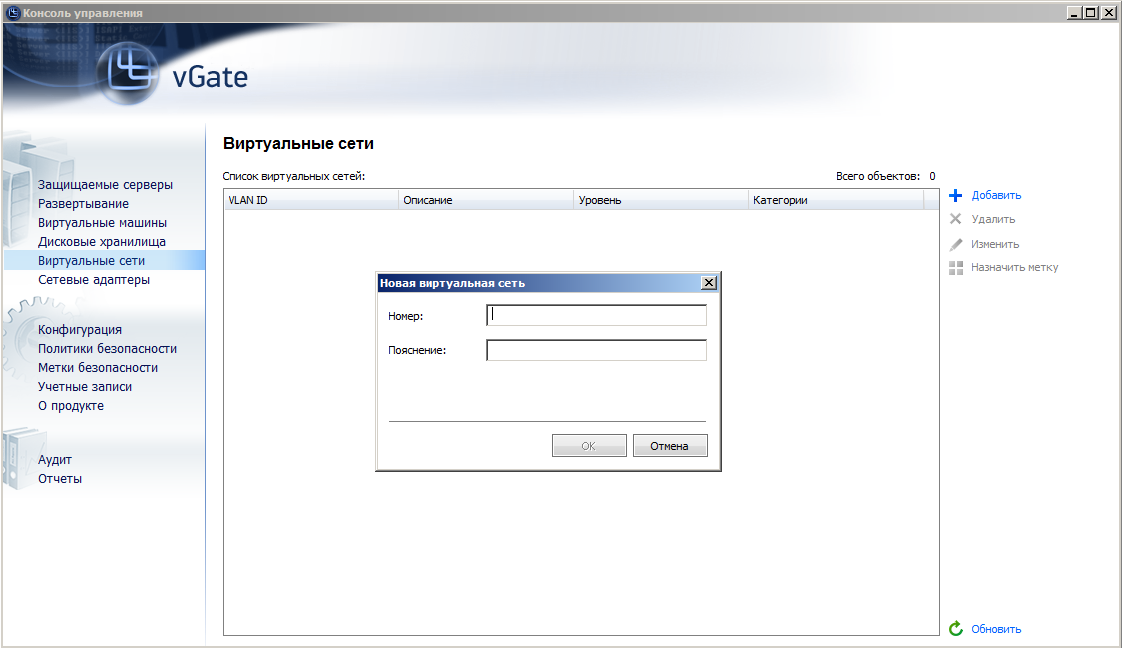
Task: Click the blue plus Add icon
Action: pos(955,195)
